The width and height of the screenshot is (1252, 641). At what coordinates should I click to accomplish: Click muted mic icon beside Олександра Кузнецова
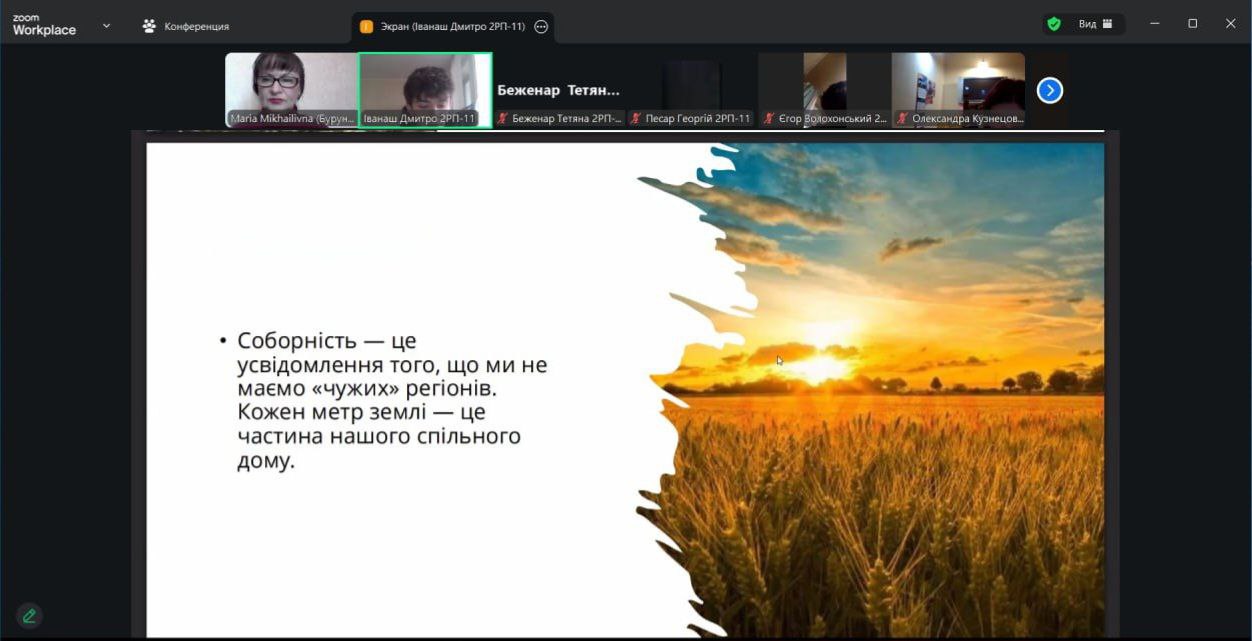pos(902,118)
